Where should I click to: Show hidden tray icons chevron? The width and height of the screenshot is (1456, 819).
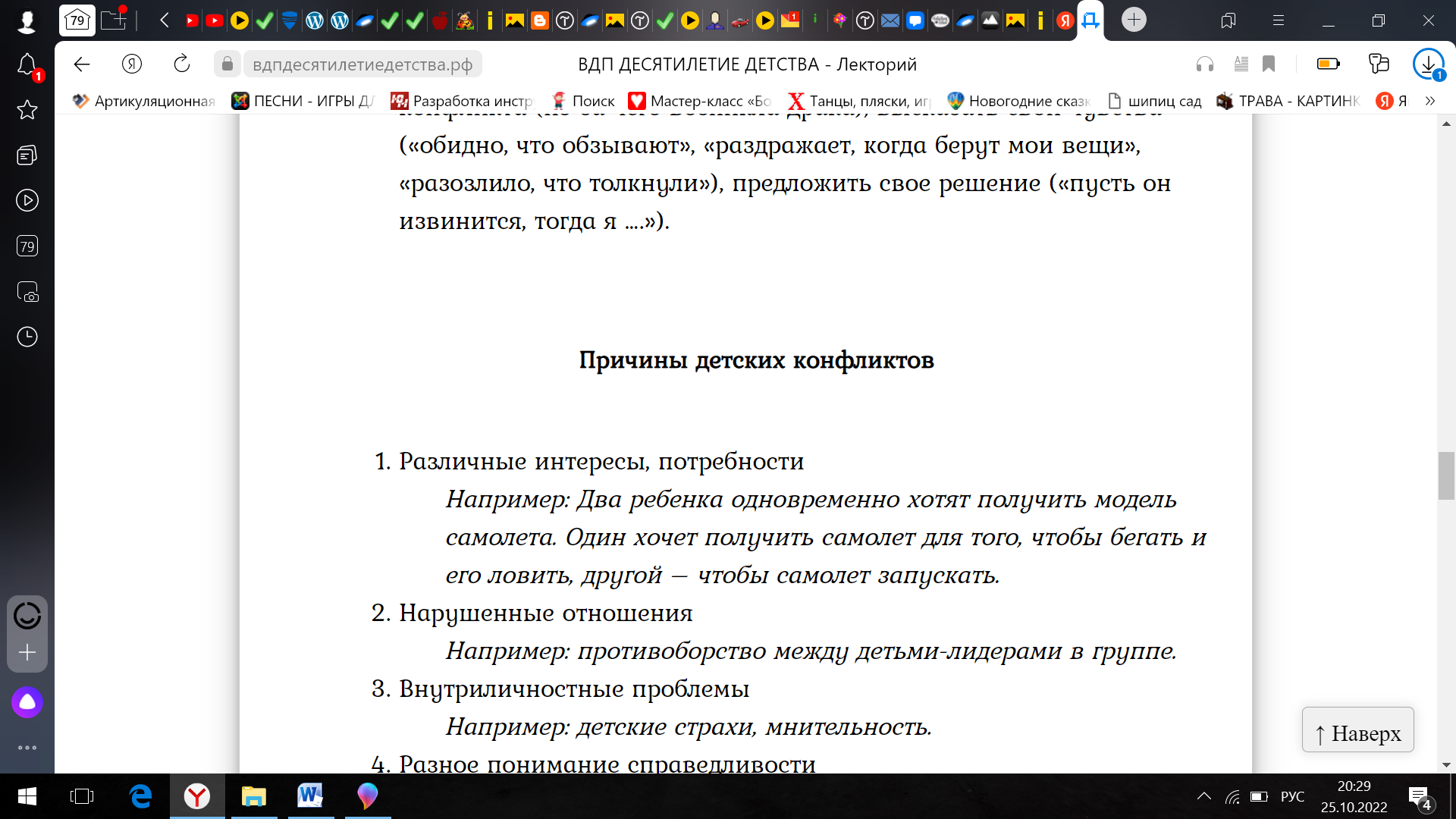(1203, 796)
